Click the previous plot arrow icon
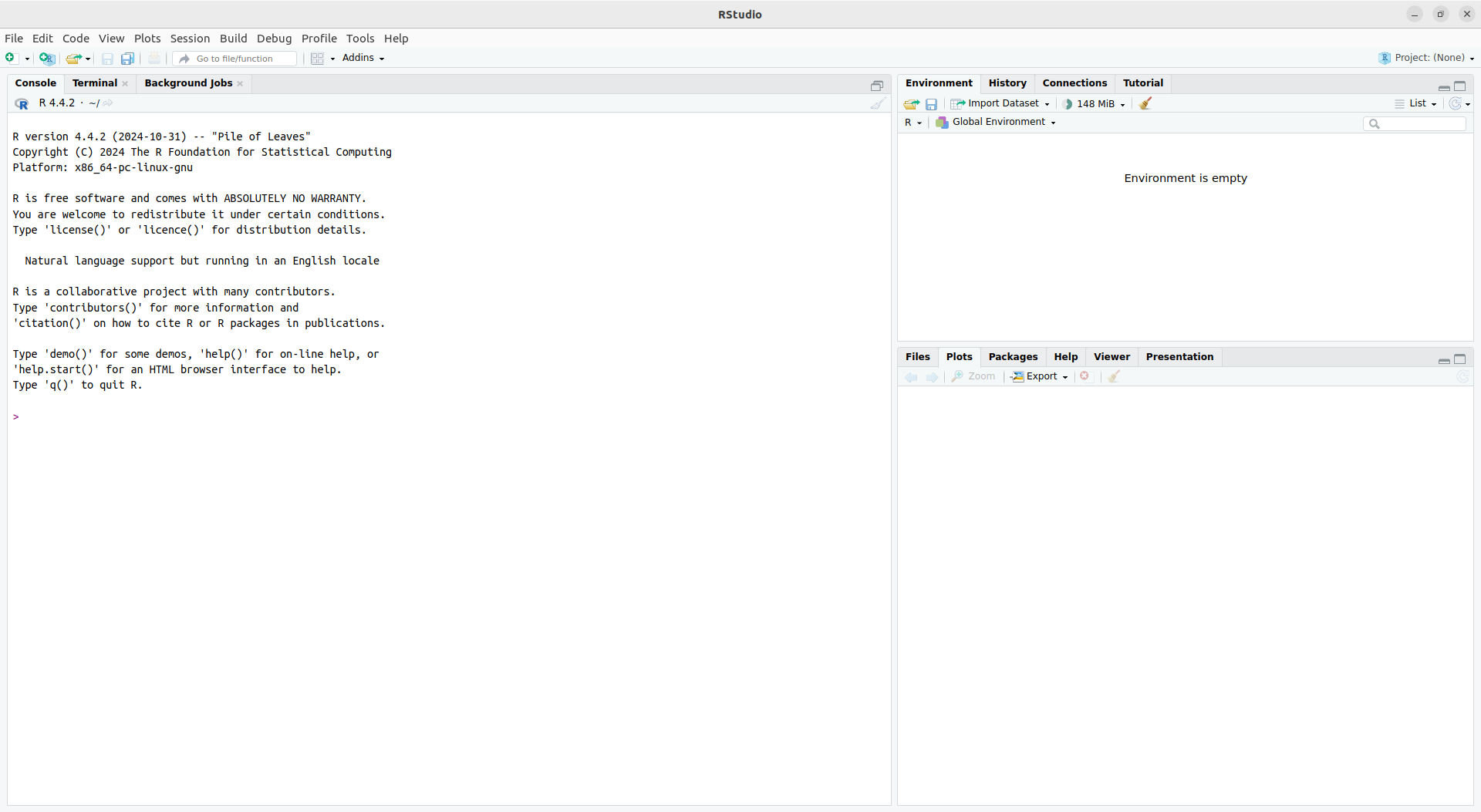Viewport: 1481px width, 812px height. (x=911, y=377)
